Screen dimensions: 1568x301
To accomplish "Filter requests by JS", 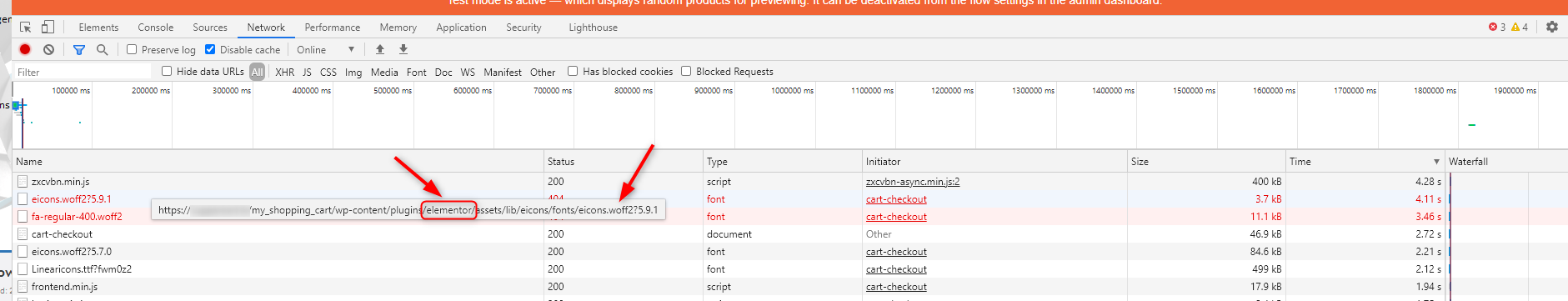I will pyautogui.click(x=307, y=73).
